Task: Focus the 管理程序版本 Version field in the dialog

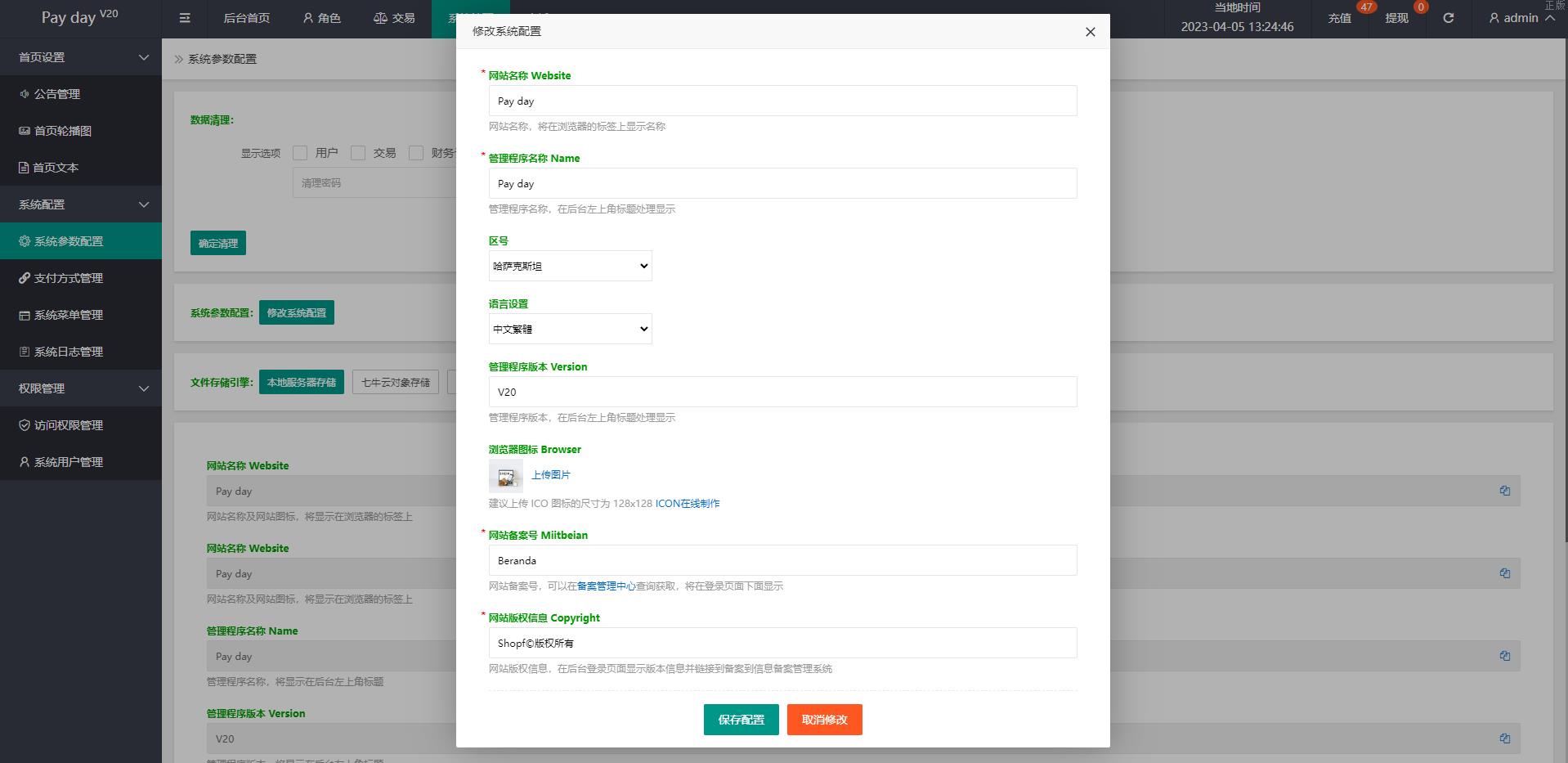Action: point(783,392)
